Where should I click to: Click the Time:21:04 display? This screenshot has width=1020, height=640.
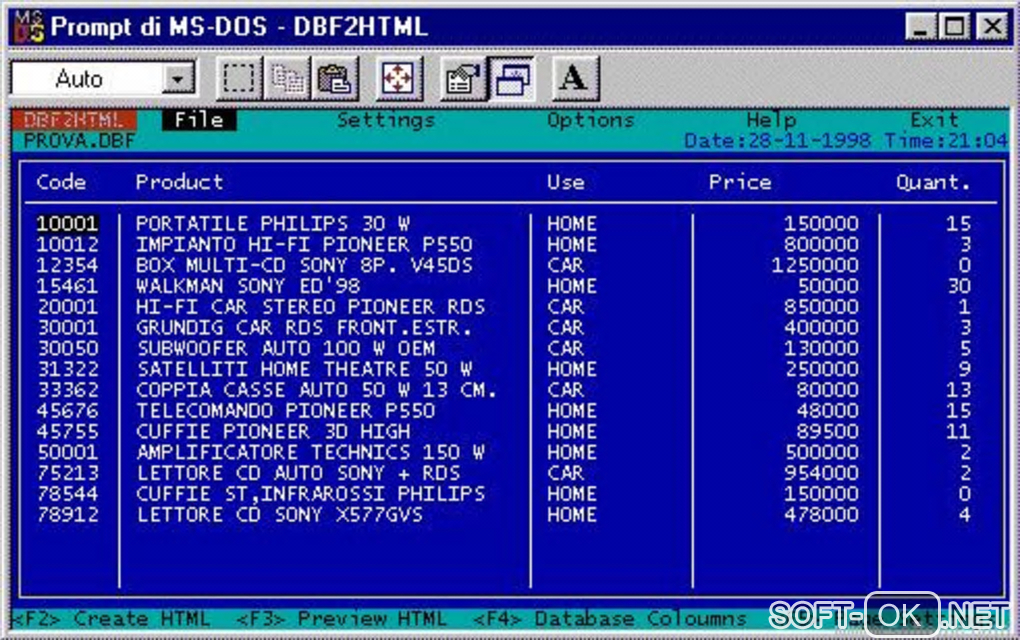[x=946, y=140]
